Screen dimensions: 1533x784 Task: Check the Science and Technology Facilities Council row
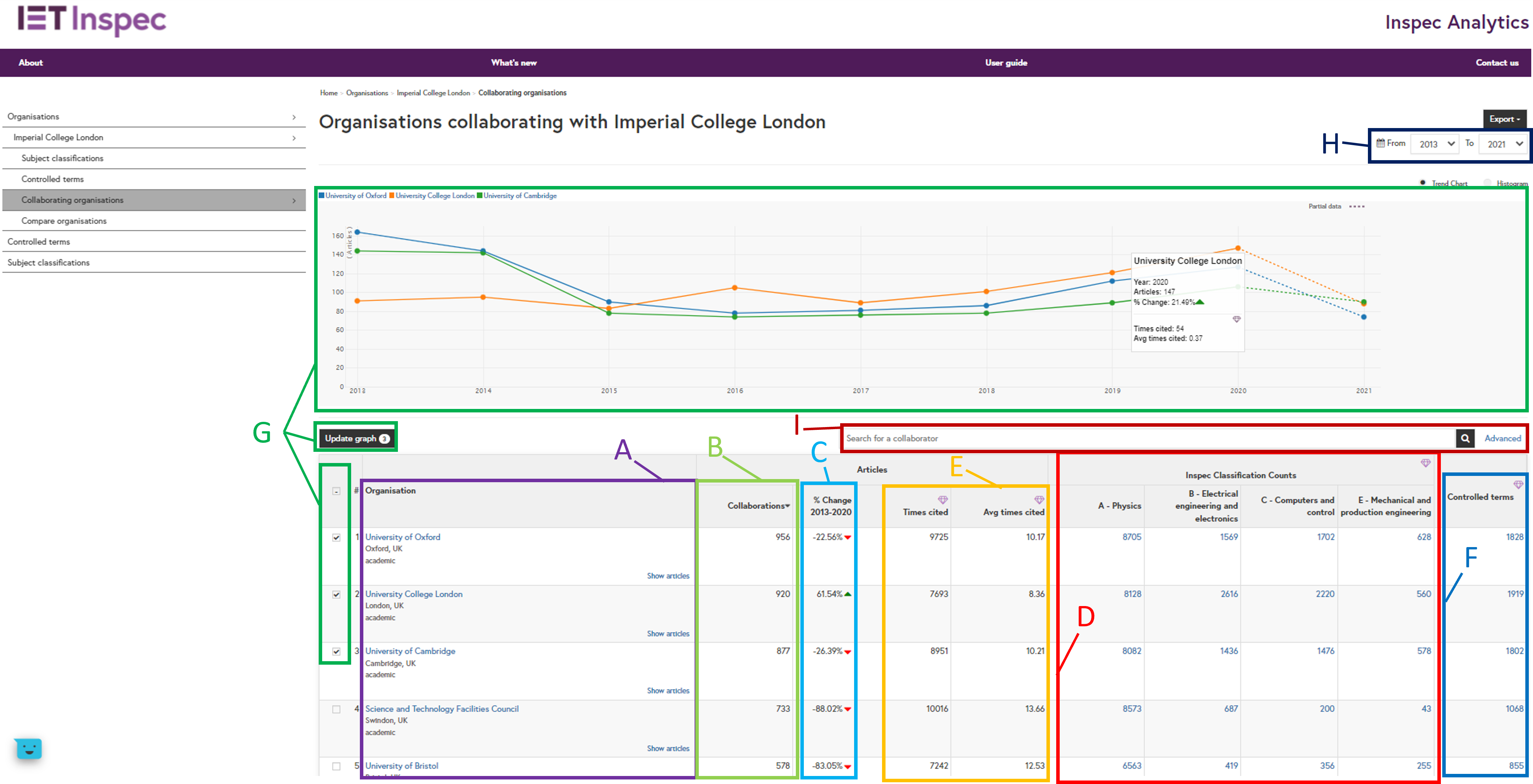[336, 709]
